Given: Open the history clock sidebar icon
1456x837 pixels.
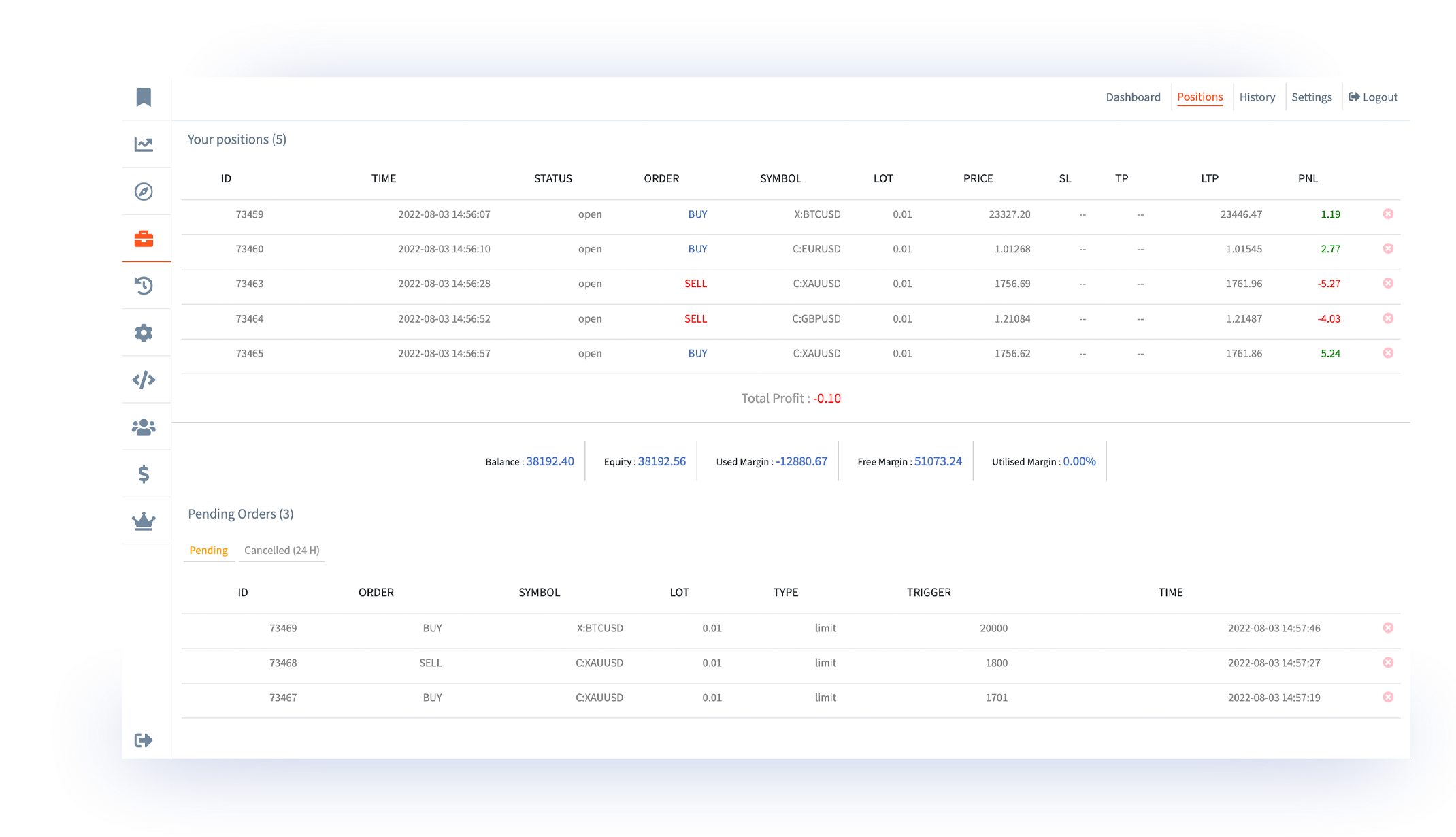Looking at the screenshot, I should [144, 286].
